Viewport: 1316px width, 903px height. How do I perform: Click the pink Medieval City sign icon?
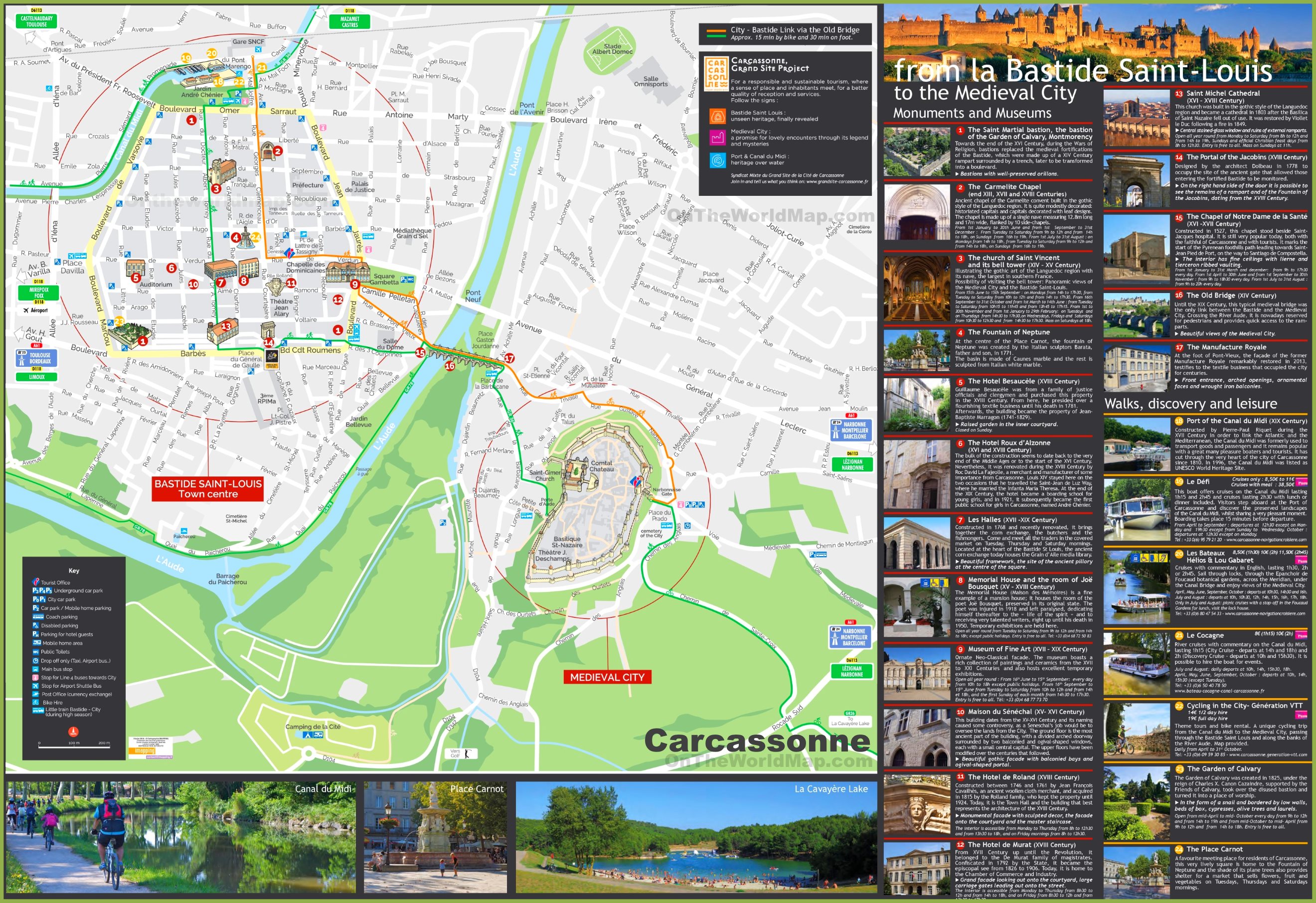717,137
